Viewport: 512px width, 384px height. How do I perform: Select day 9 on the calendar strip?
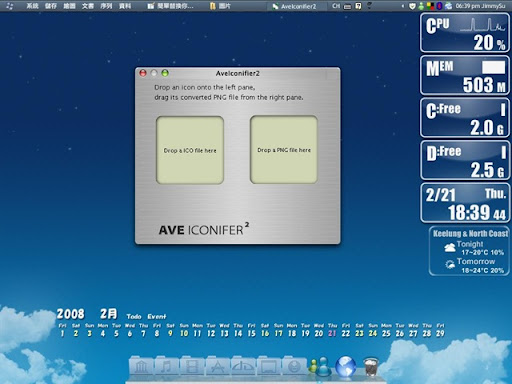click(170, 333)
